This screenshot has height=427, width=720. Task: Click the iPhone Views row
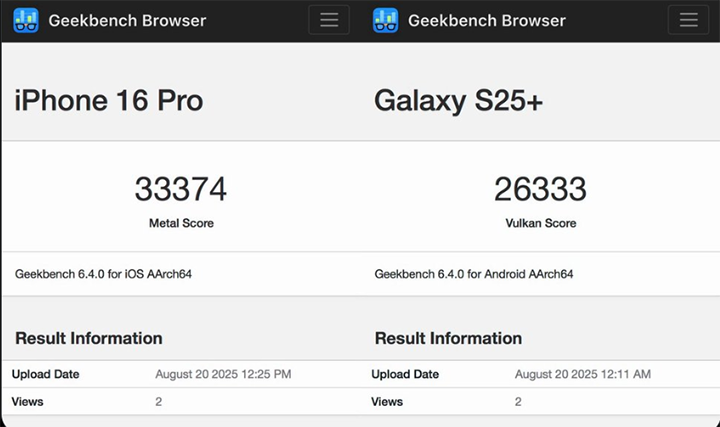coord(181,402)
